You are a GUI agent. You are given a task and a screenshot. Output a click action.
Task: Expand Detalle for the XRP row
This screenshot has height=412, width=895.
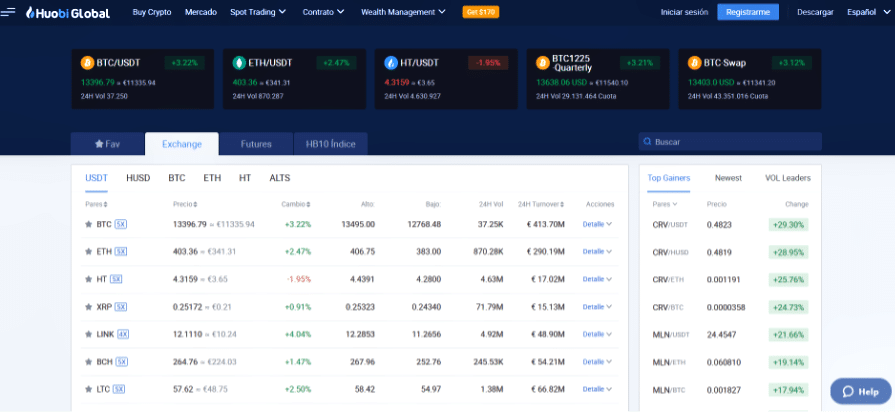(597, 307)
